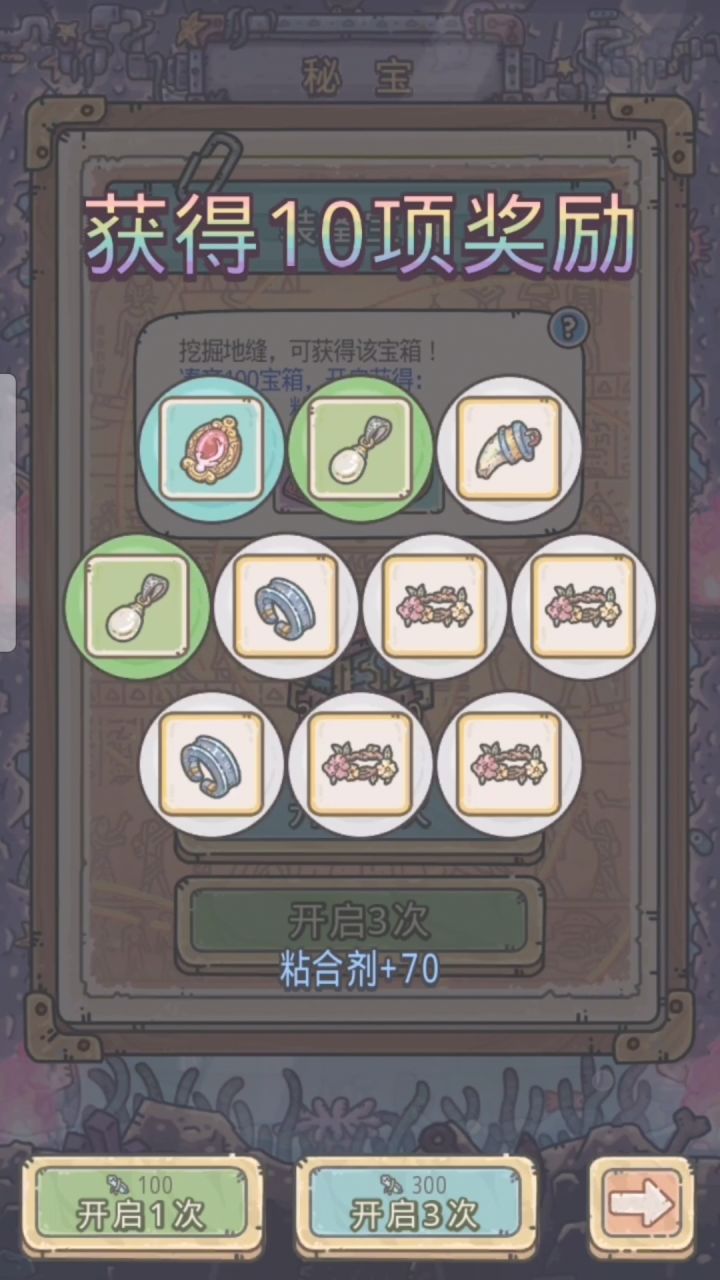Select the pearl pendant in middle row
Image resolution: width=720 pixels, height=1280 pixels.
137,607
